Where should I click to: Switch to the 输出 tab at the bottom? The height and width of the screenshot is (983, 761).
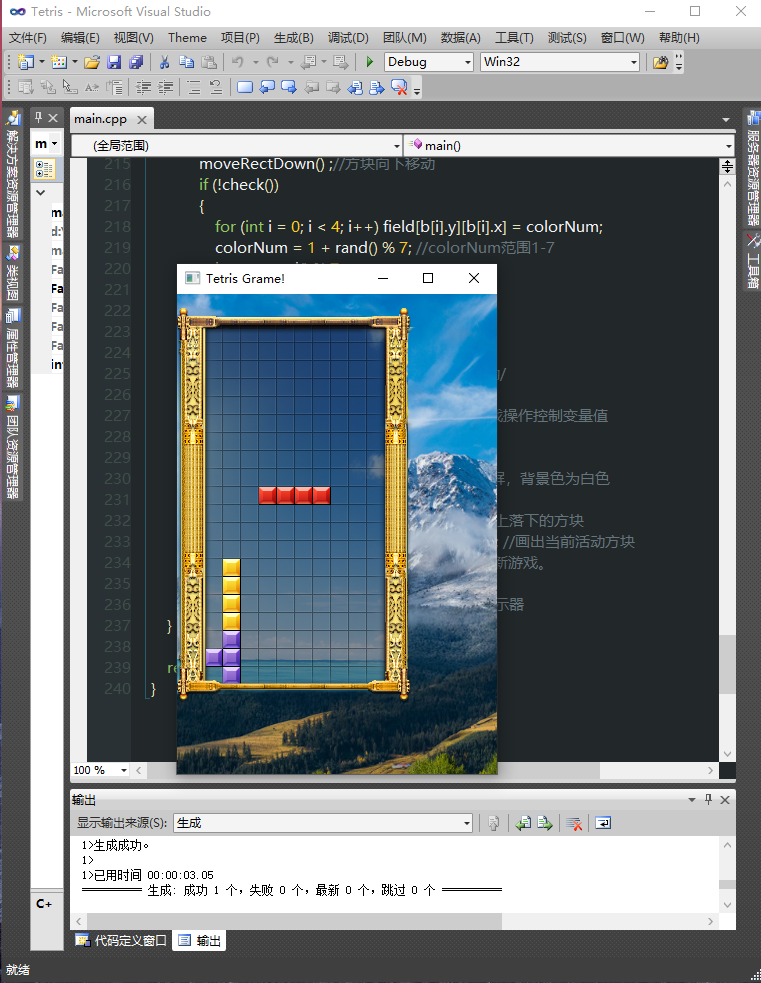199,940
